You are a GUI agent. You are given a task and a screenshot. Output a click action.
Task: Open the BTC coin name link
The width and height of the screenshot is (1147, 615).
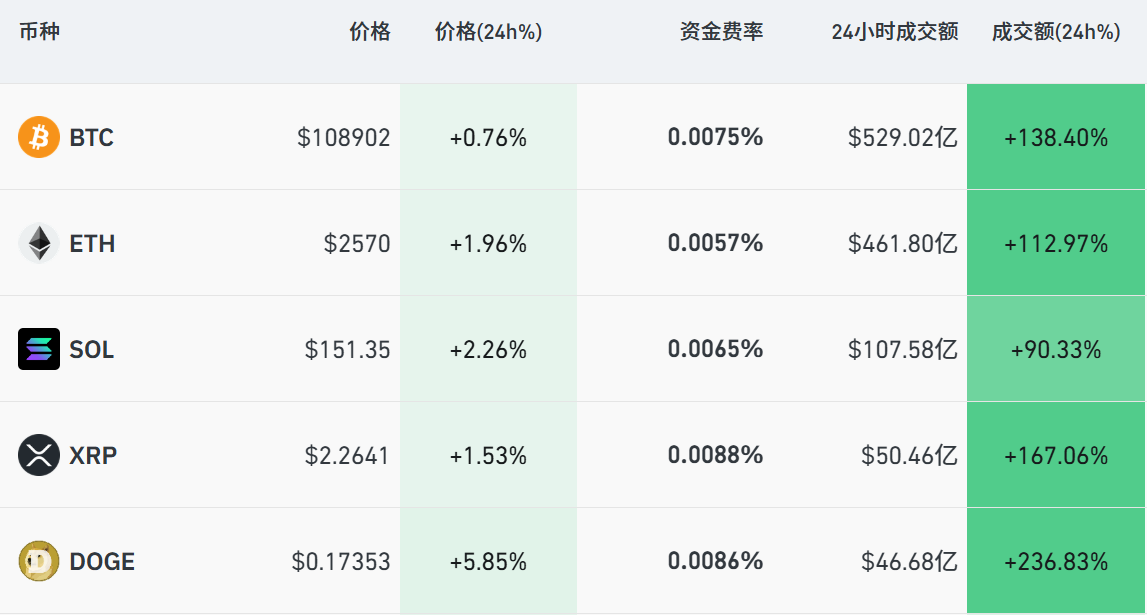pos(92,138)
